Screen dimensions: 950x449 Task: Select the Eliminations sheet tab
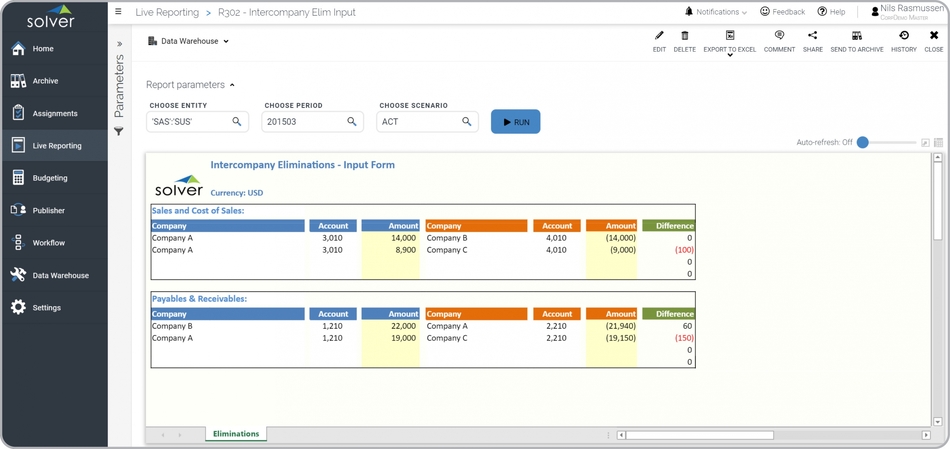click(235, 434)
